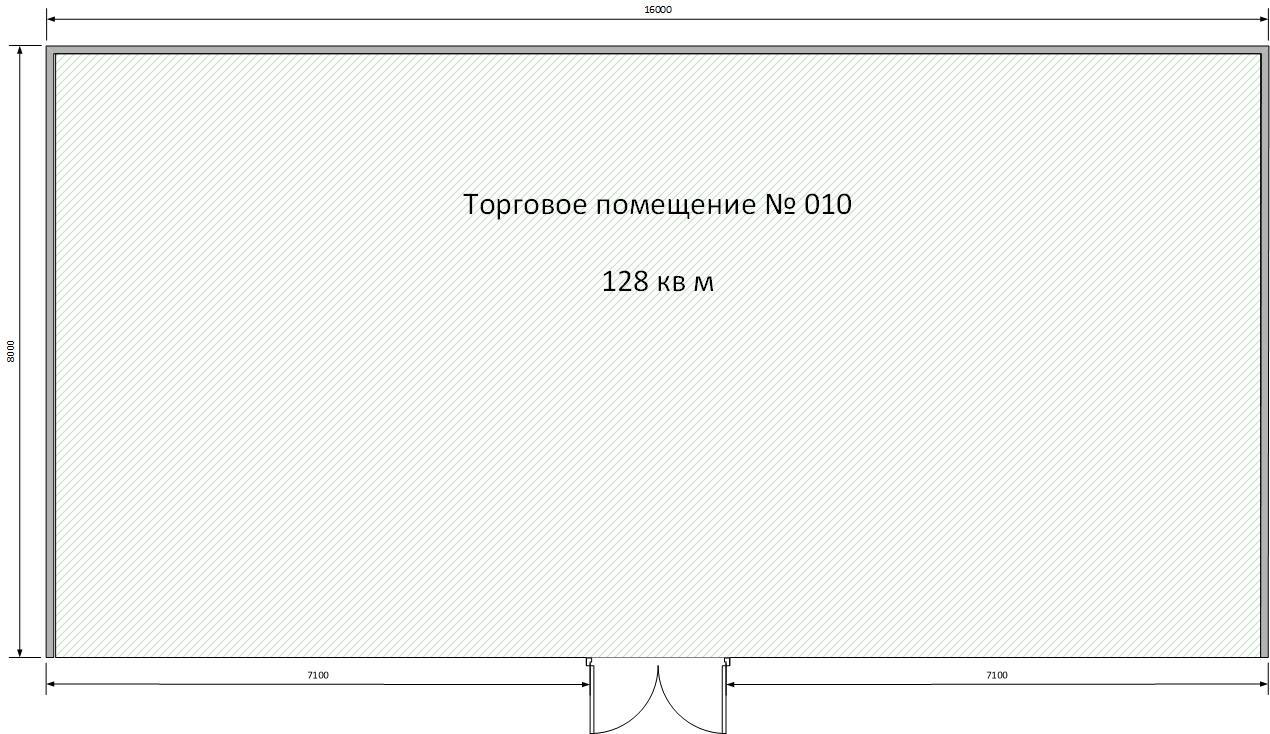
Task: Select the right door leaf
Action: [723, 699]
